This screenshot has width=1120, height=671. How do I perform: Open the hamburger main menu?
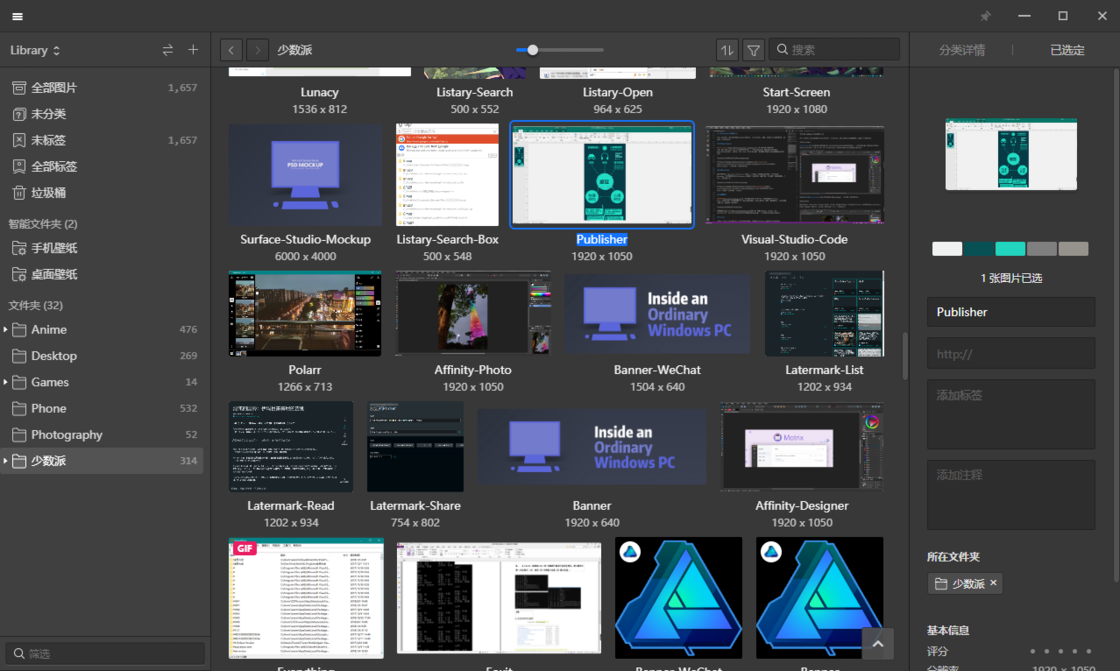17,16
